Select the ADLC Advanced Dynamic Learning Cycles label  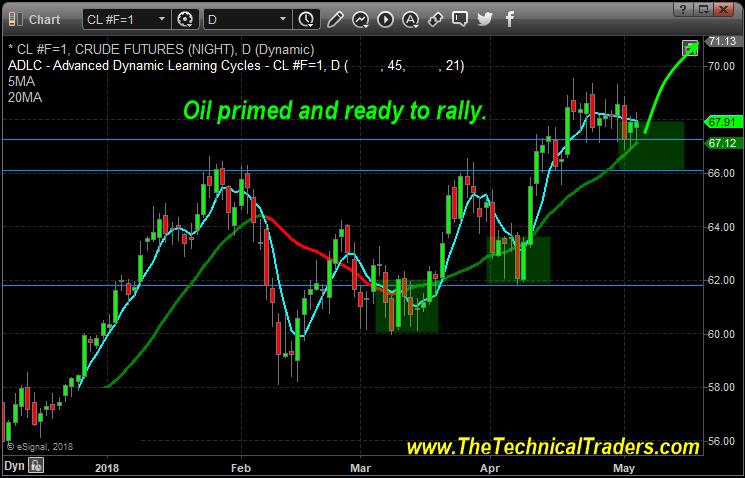coord(236,66)
